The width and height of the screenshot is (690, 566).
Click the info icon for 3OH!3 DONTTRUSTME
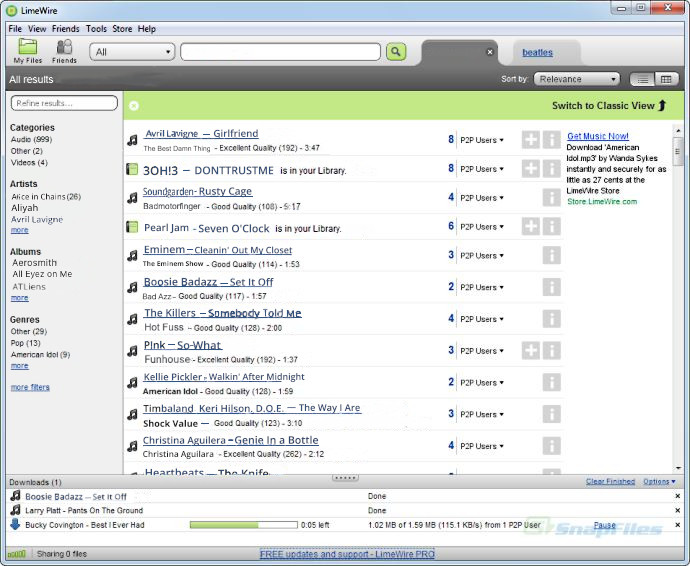tap(551, 169)
